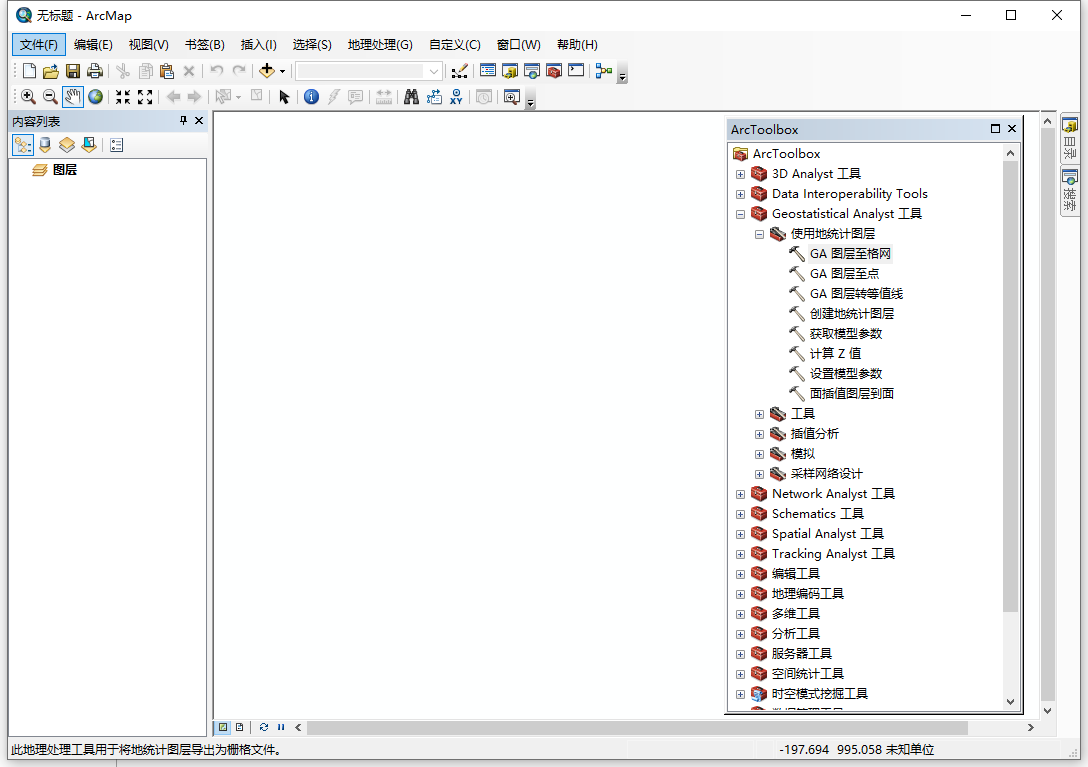Open the 视图(V) menu
This screenshot has width=1088, height=767.
tap(148, 44)
